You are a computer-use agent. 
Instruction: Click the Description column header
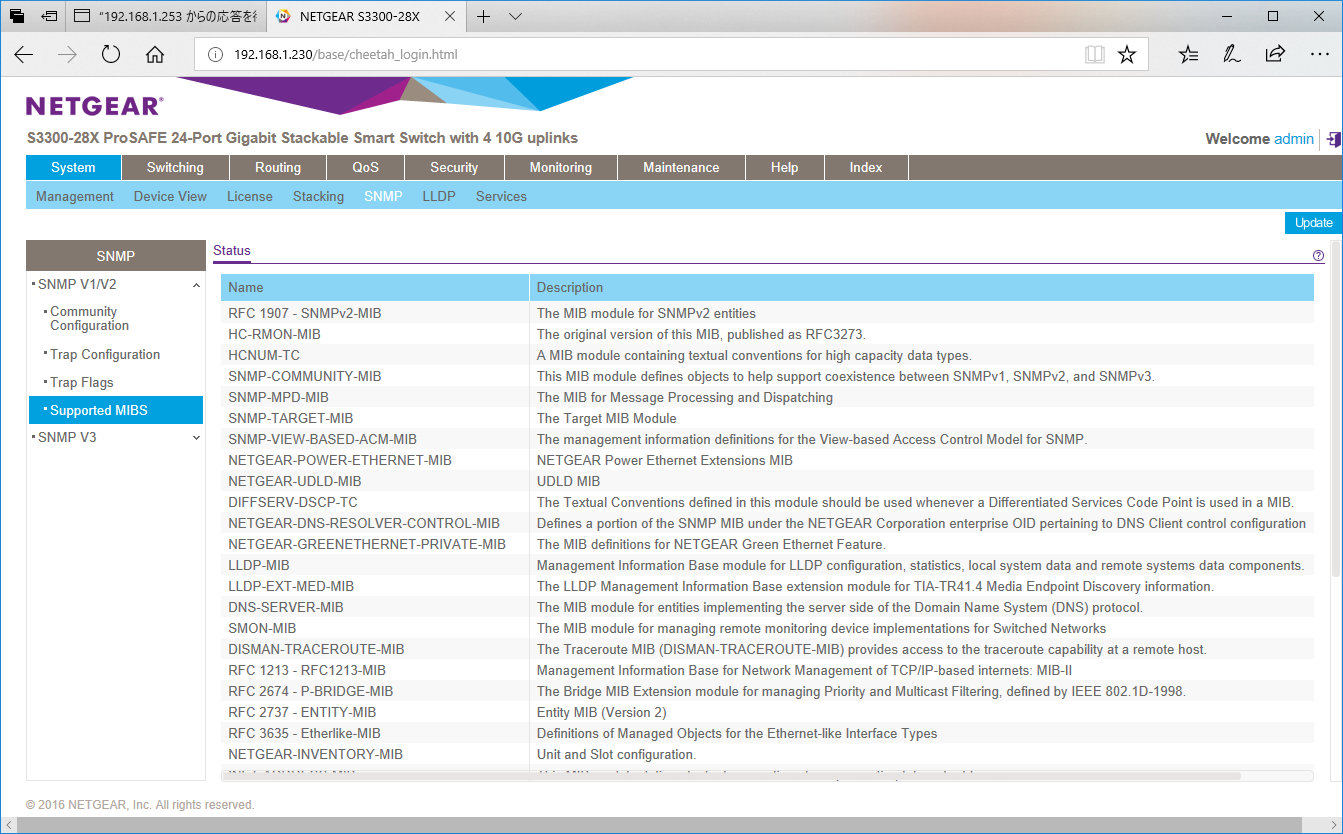921,288
